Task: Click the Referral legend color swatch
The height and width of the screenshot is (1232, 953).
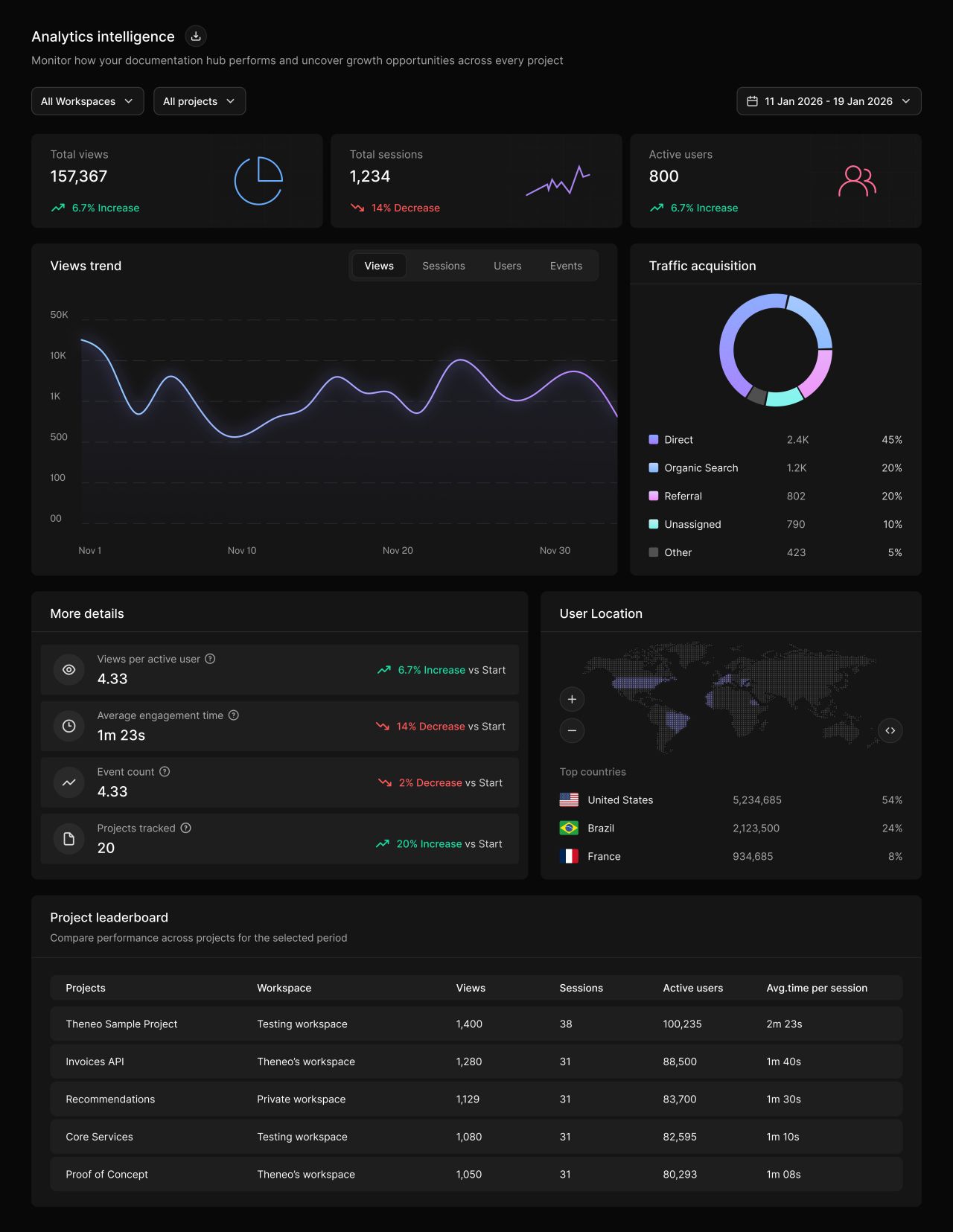Action: (x=654, y=496)
